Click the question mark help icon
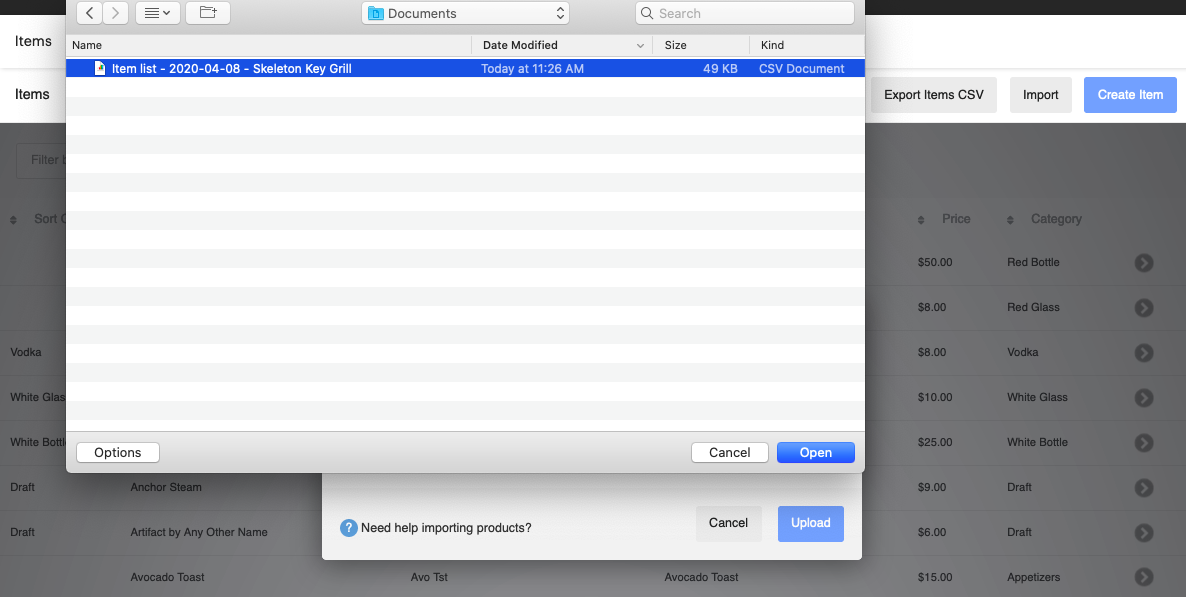 348,527
